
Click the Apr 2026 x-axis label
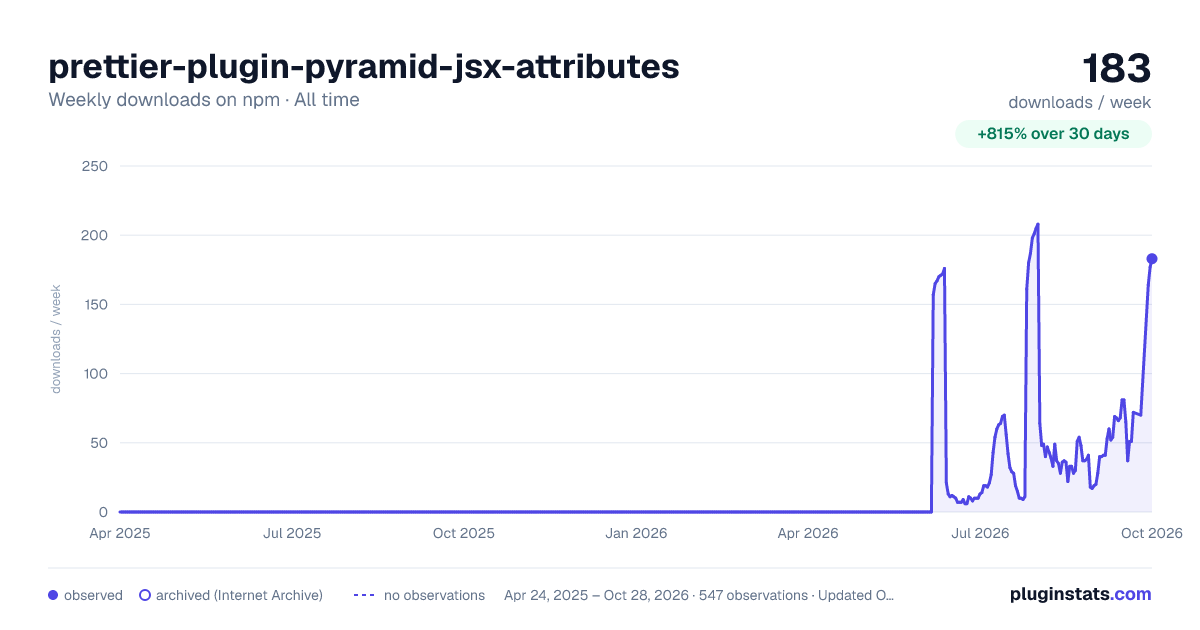point(807,533)
